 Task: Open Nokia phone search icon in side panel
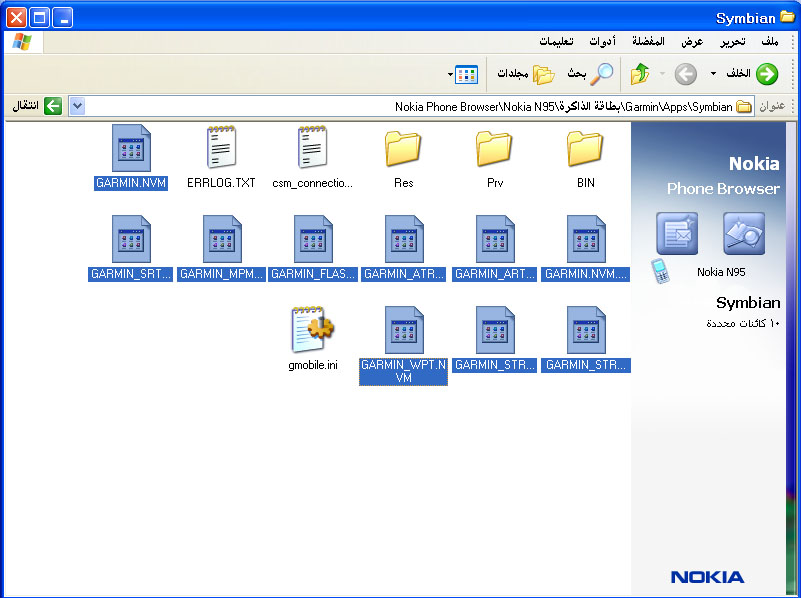744,233
